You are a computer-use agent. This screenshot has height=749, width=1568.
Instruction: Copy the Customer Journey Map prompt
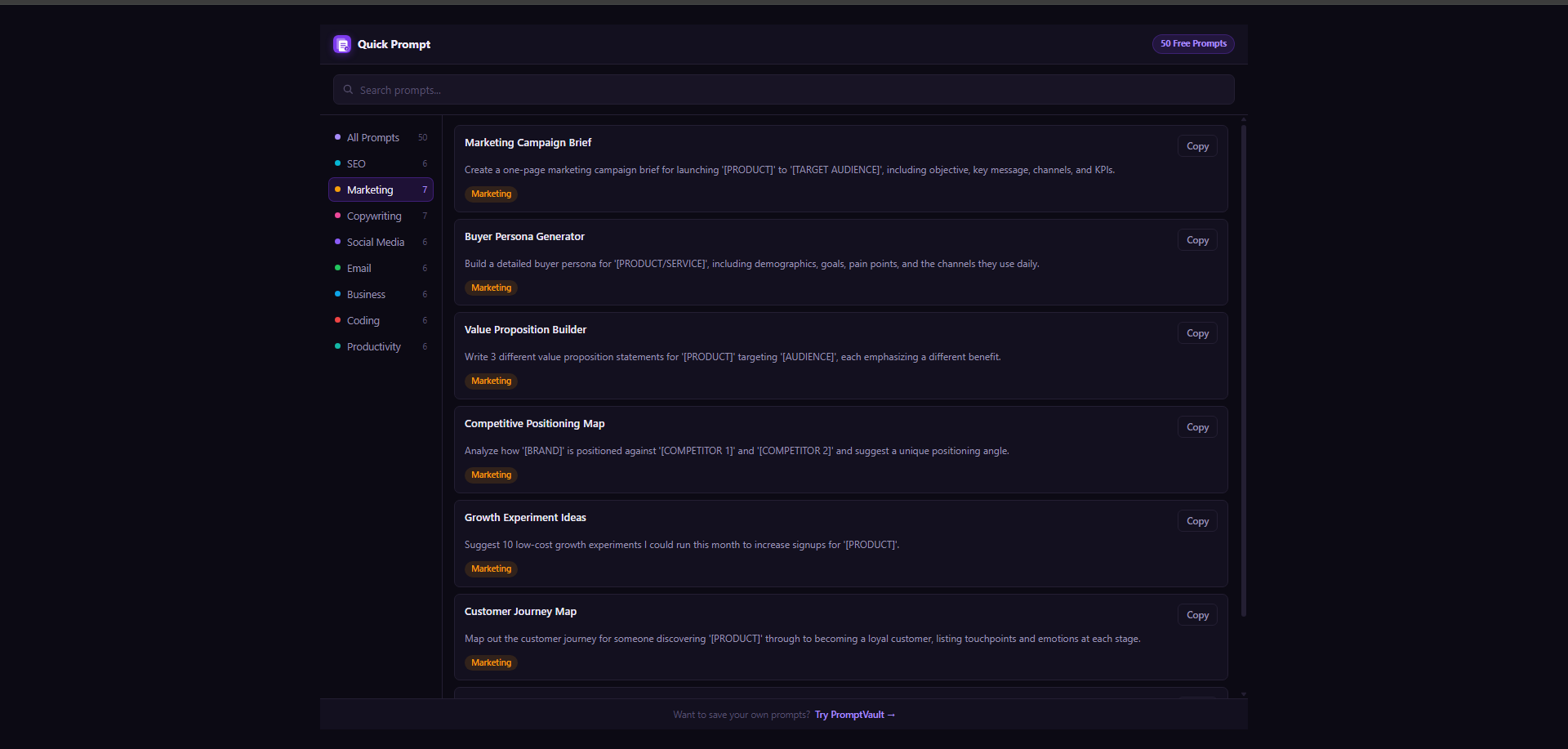(1197, 615)
